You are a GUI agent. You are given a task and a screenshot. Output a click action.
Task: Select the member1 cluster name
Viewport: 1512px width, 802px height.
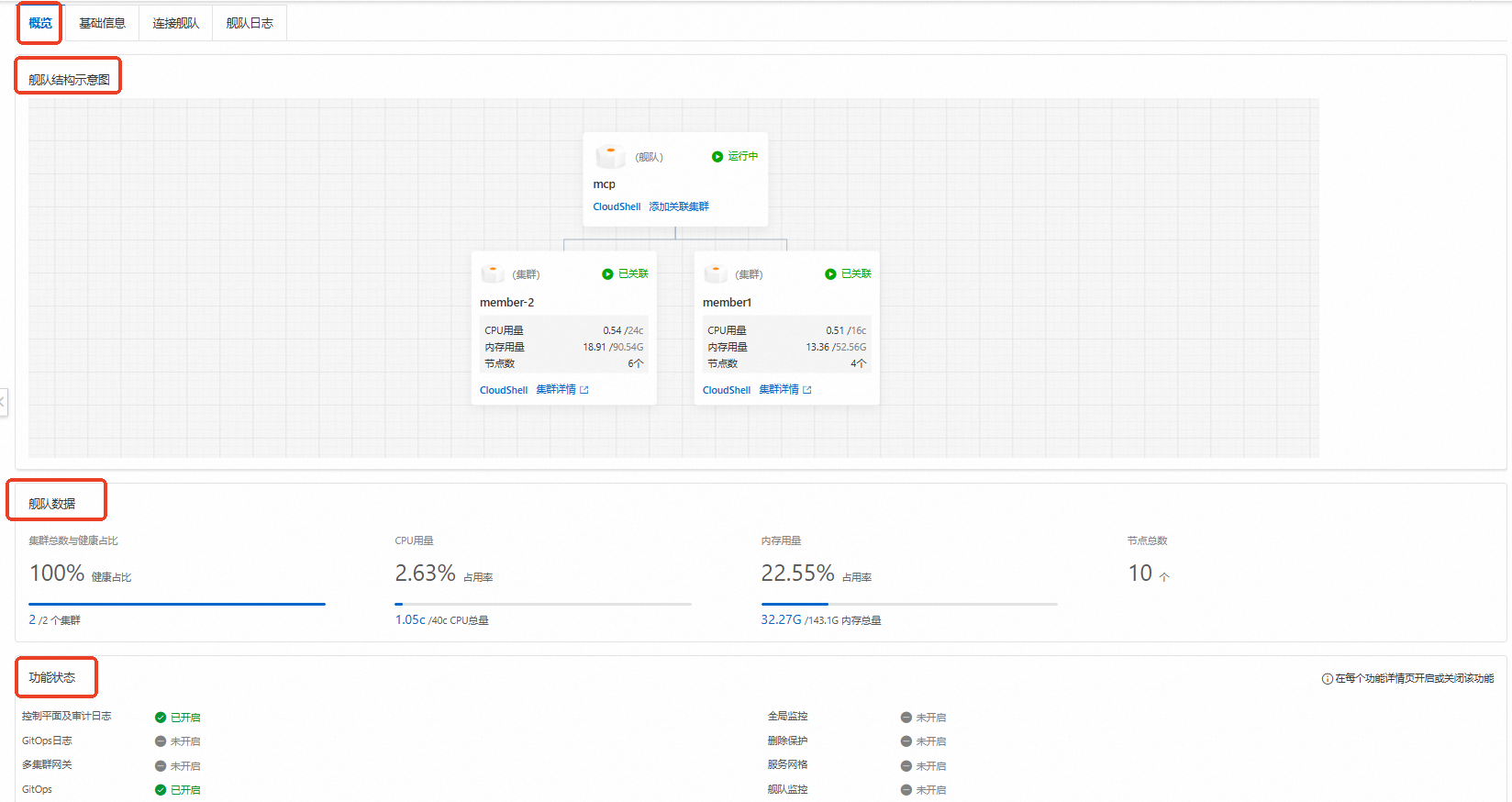[x=727, y=303]
